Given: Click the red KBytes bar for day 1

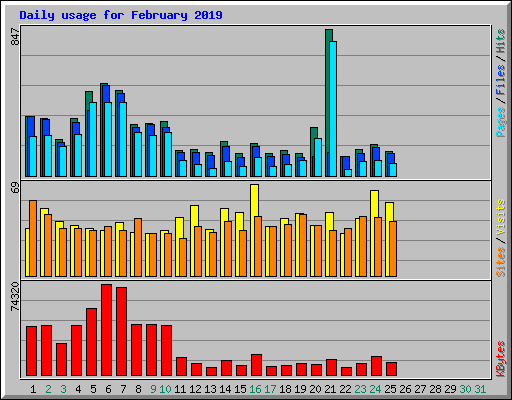Looking at the screenshot, I should click(x=31, y=351).
